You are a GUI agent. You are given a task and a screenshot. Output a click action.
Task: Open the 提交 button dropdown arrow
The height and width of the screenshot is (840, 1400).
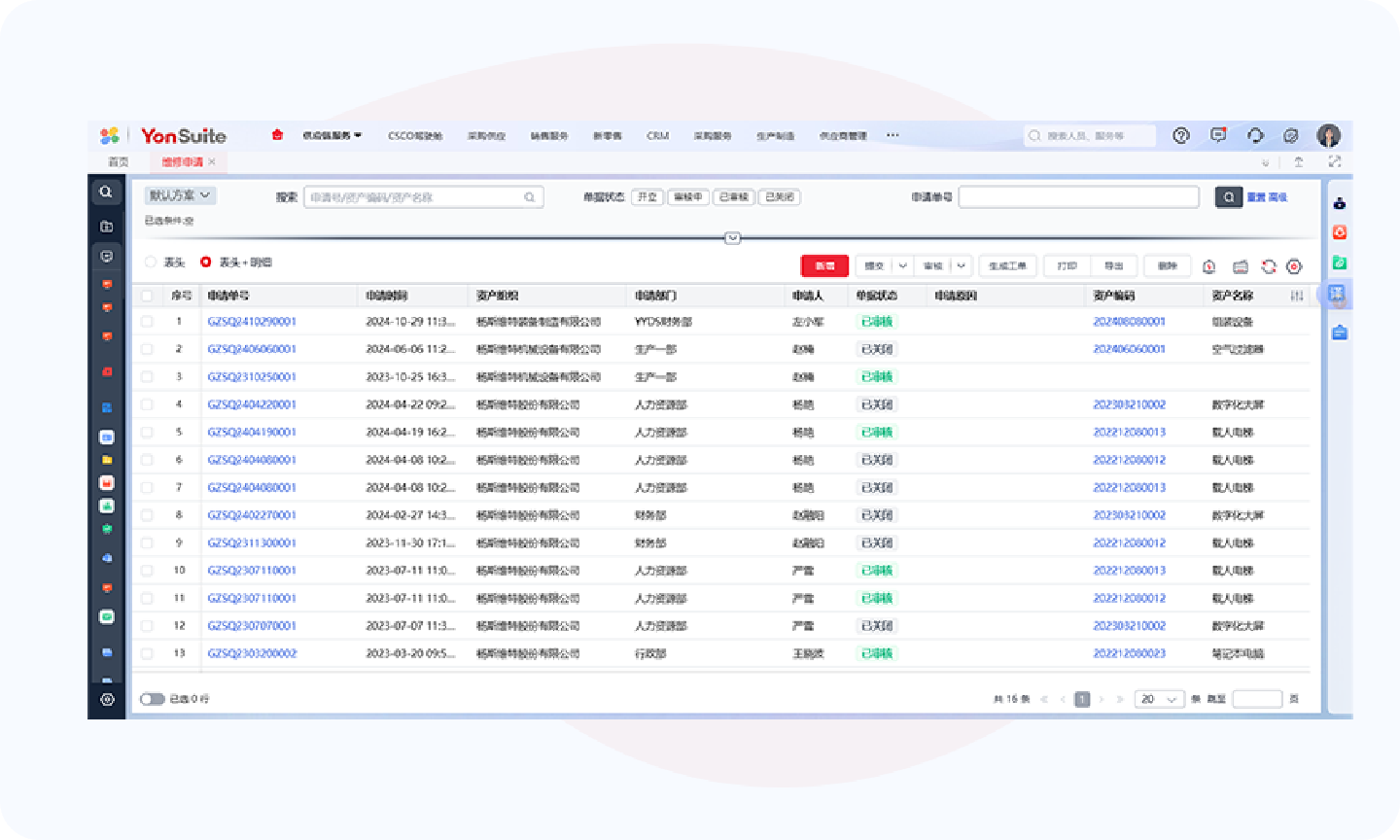pos(902,266)
